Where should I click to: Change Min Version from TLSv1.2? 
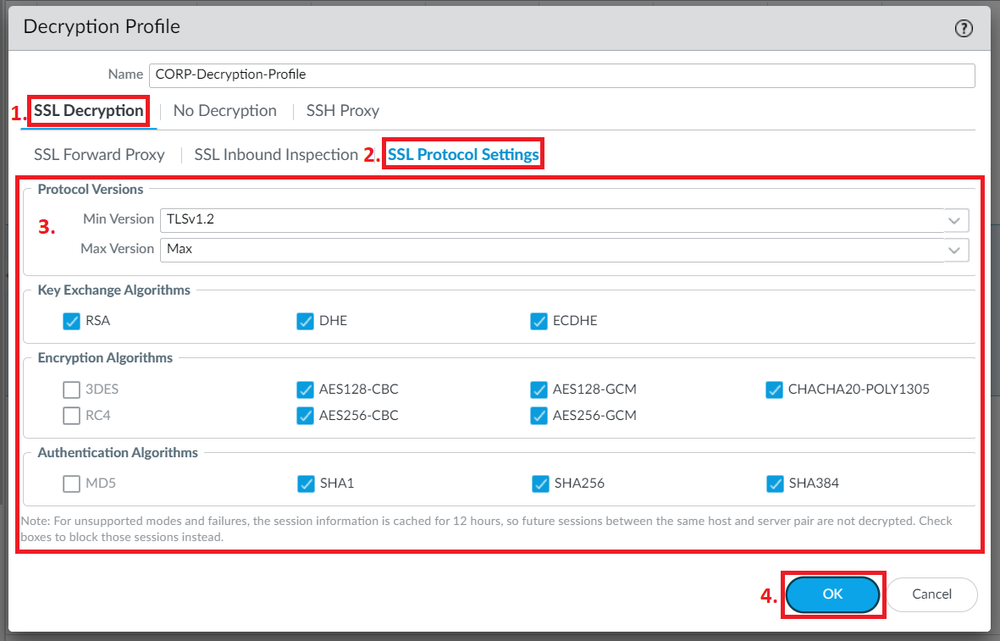point(560,219)
